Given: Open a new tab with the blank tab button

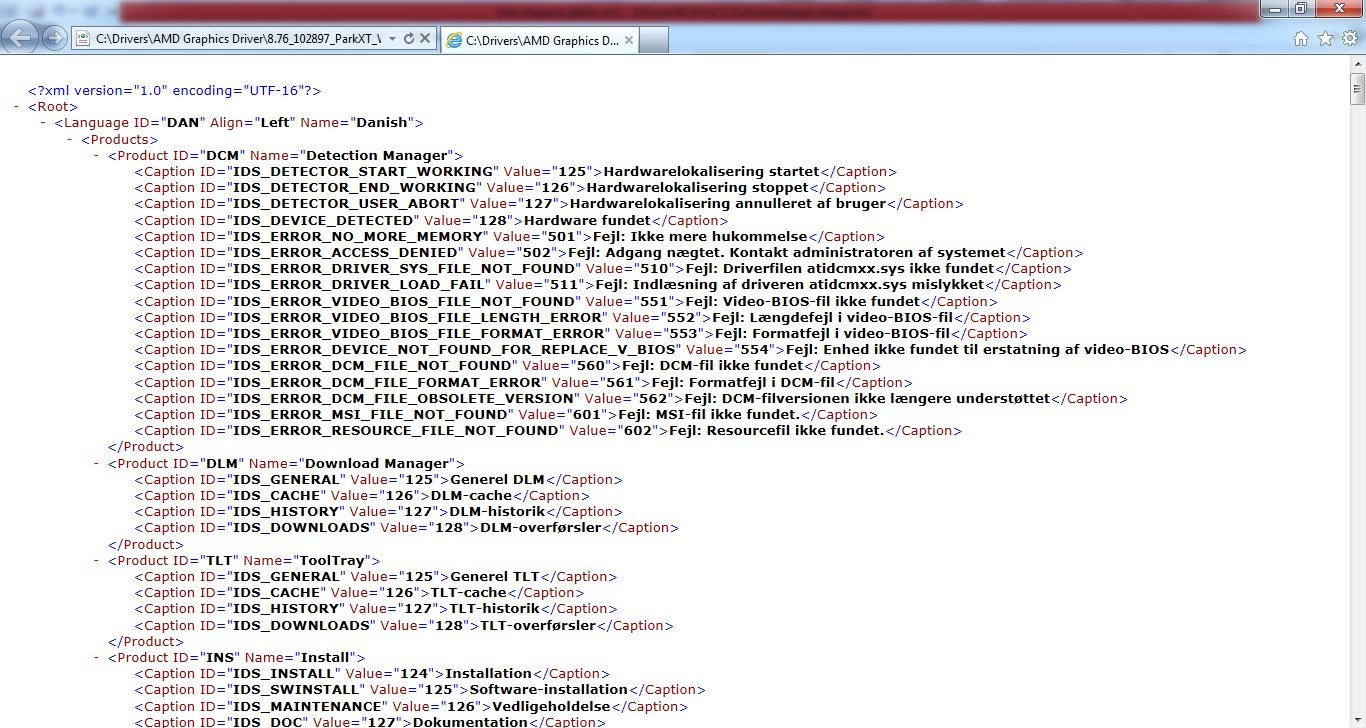Looking at the screenshot, I should [x=653, y=40].
